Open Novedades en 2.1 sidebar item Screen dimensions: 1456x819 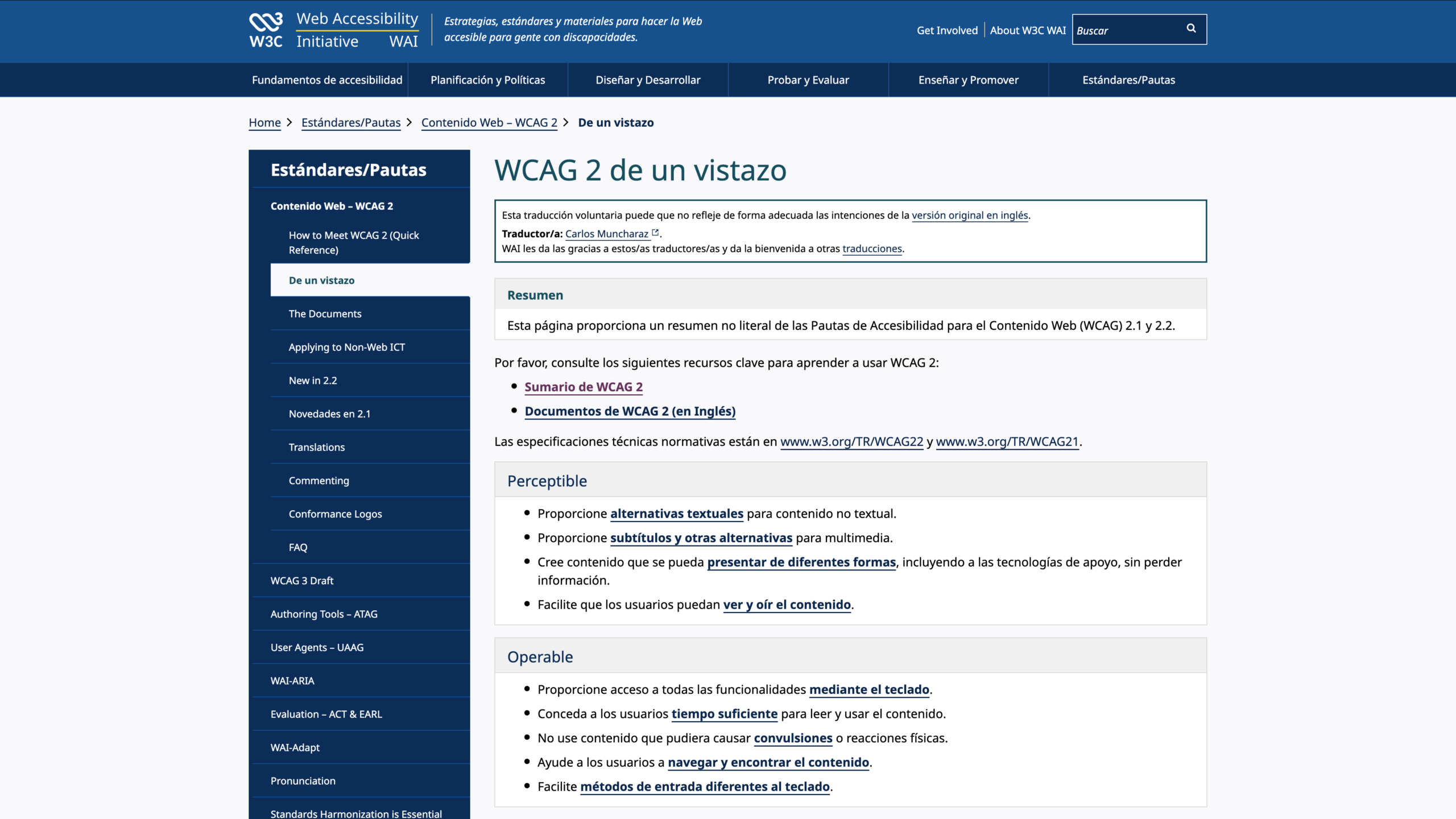pyautogui.click(x=370, y=413)
